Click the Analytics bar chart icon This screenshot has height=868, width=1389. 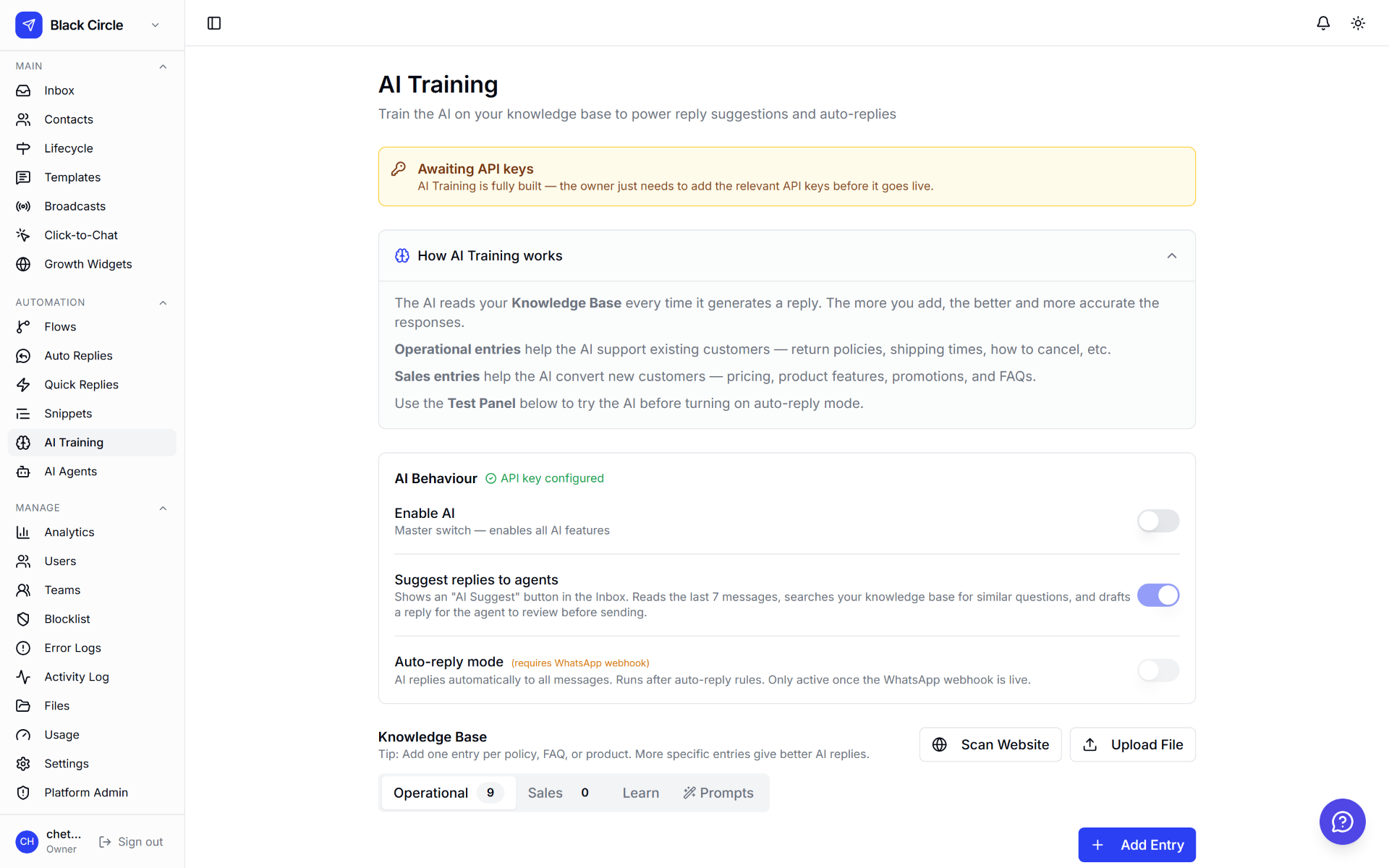(23, 532)
